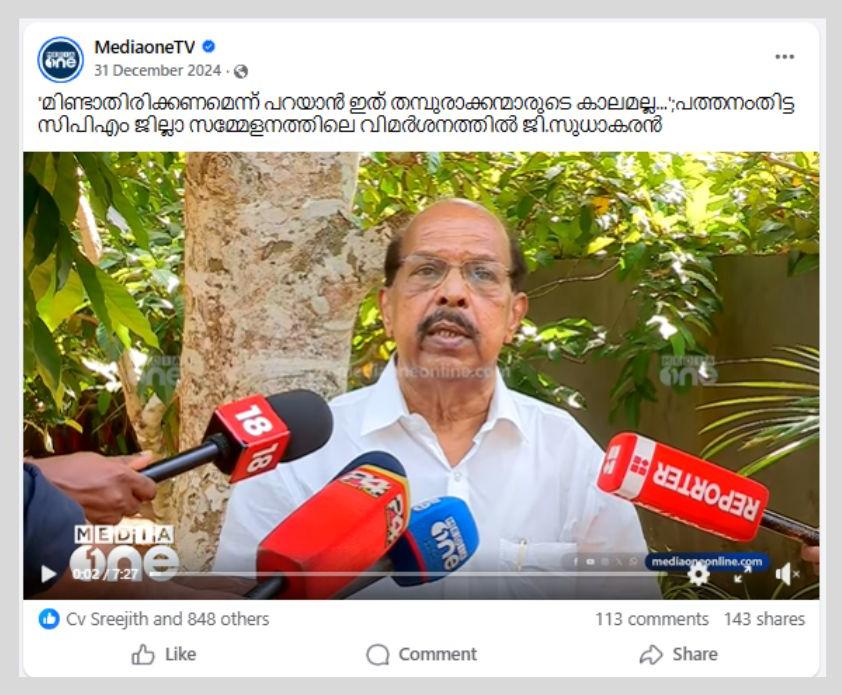View Cv Sreejith and 848 others reactions
The width and height of the screenshot is (842, 695).
[x=168, y=619]
